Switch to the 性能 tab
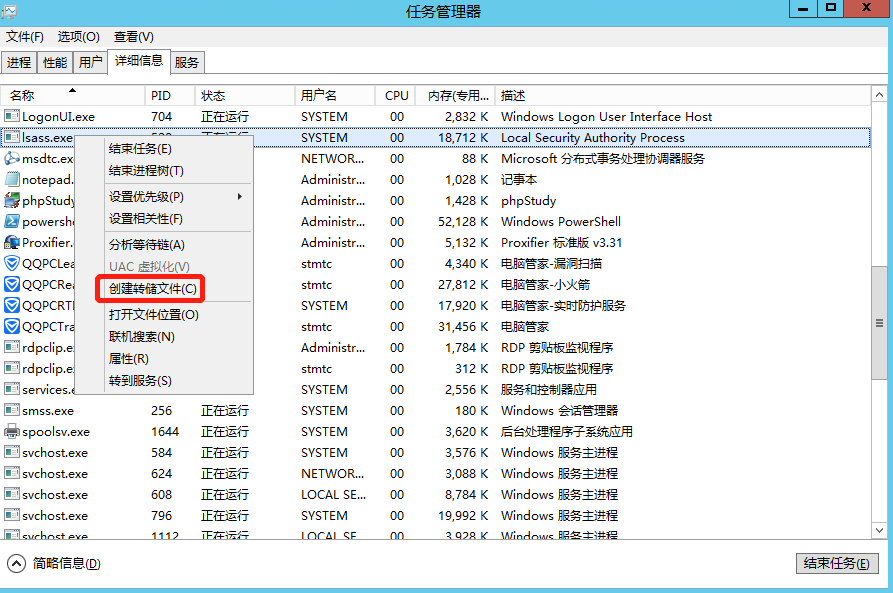Screen dimensions: 893x593 pos(55,62)
